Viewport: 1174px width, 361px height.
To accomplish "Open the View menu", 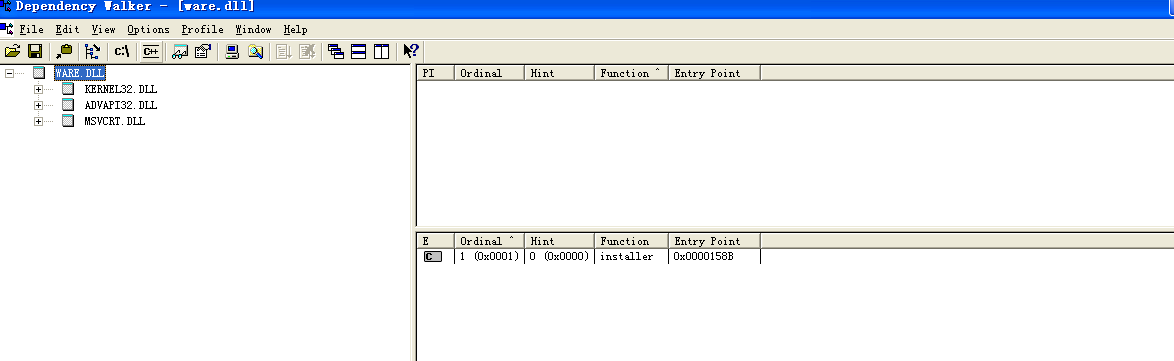I will coord(103,29).
